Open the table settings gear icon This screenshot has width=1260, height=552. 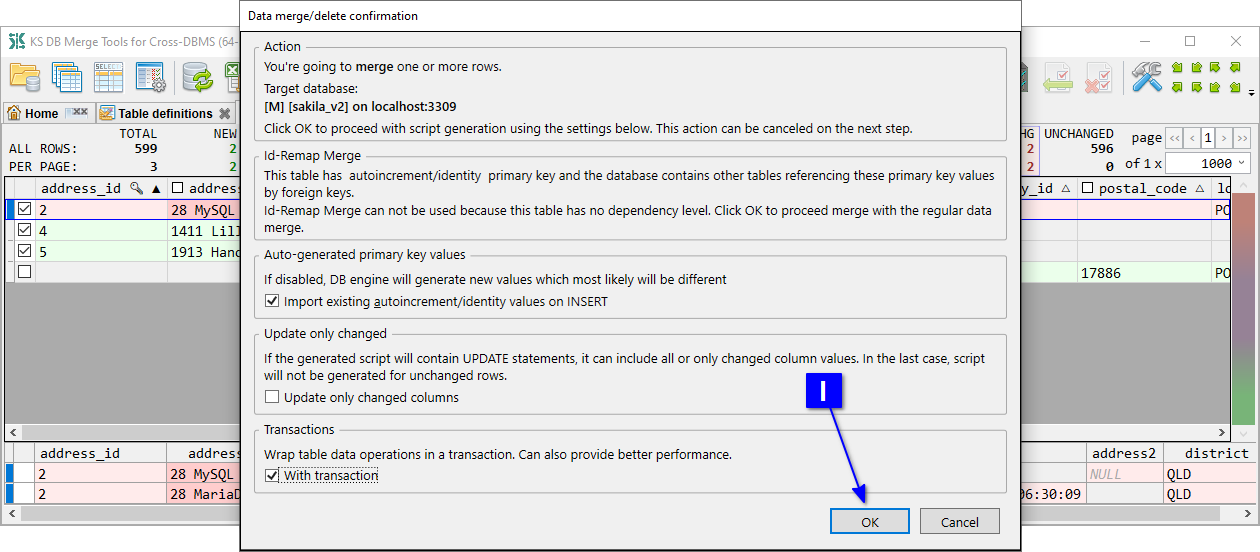click(150, 76)
